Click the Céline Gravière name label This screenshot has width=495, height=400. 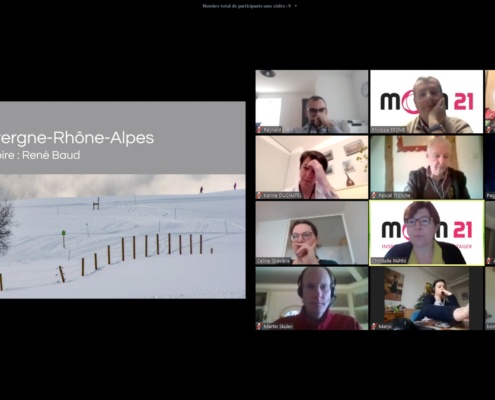click(x=273, y=261)
